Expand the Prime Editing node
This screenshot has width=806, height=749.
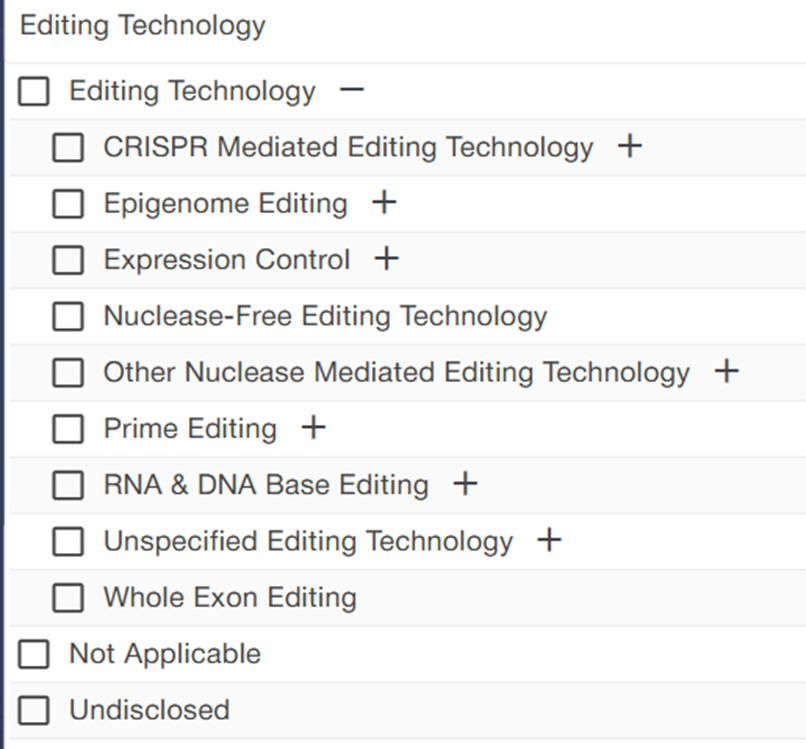(313, 428)
